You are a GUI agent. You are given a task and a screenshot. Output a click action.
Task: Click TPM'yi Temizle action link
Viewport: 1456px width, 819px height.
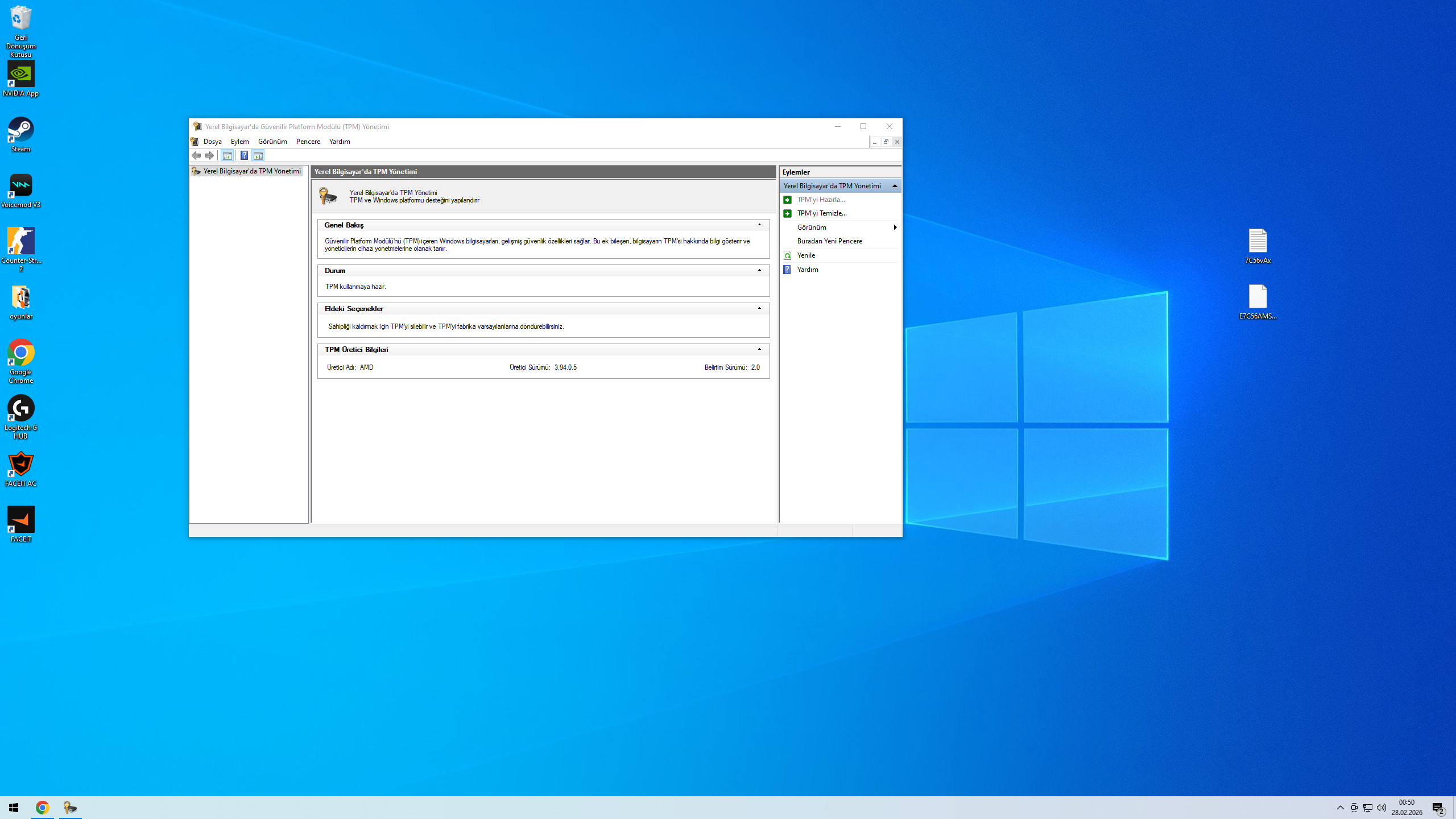[822, 213]
